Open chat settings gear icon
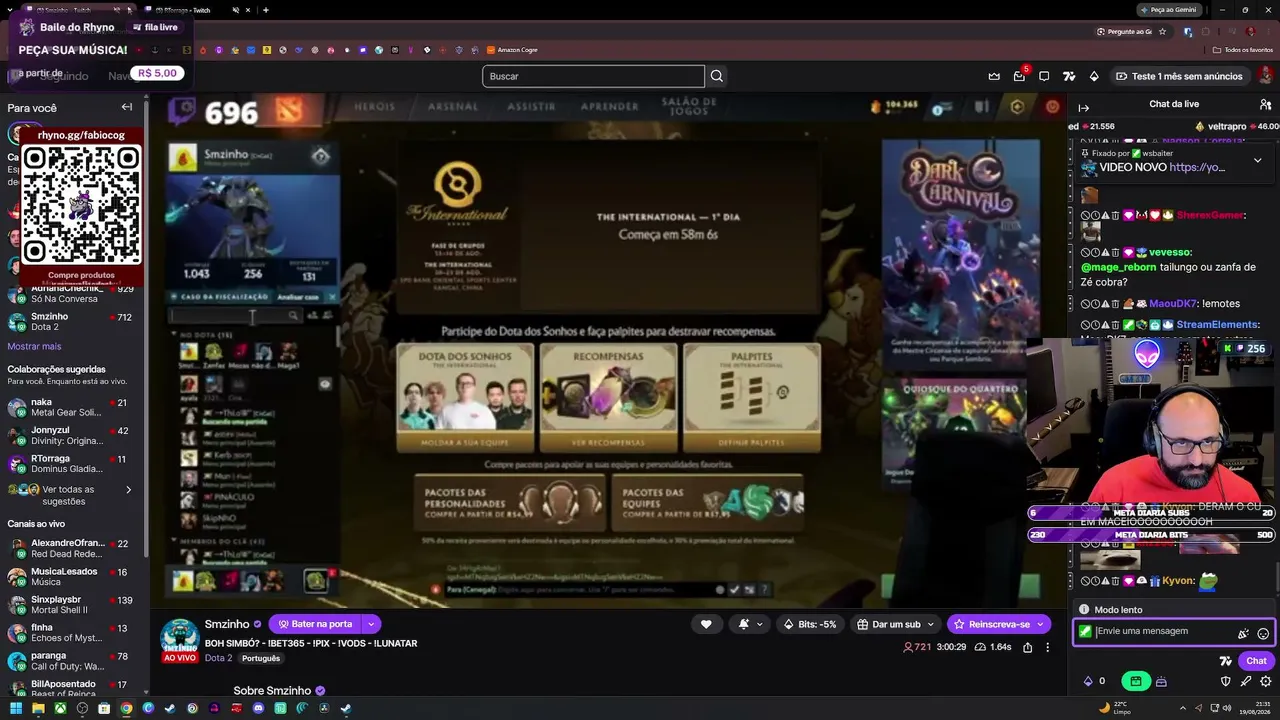Viewport: 1280px width, 720px height. click(1265, 681)
